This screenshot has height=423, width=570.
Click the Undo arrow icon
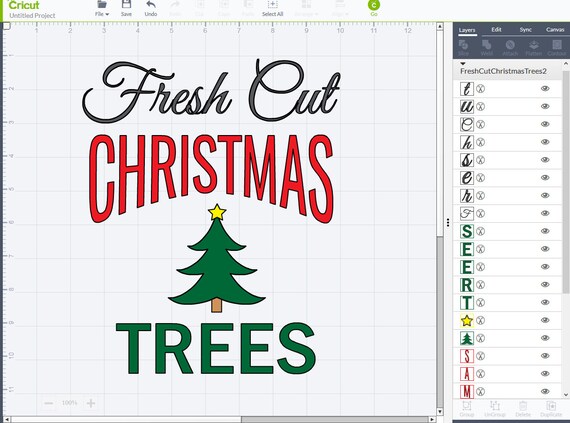150,5
